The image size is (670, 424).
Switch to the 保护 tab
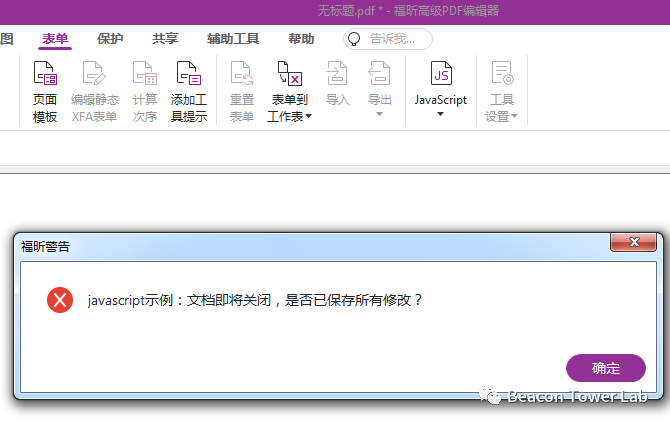[110, 39]
